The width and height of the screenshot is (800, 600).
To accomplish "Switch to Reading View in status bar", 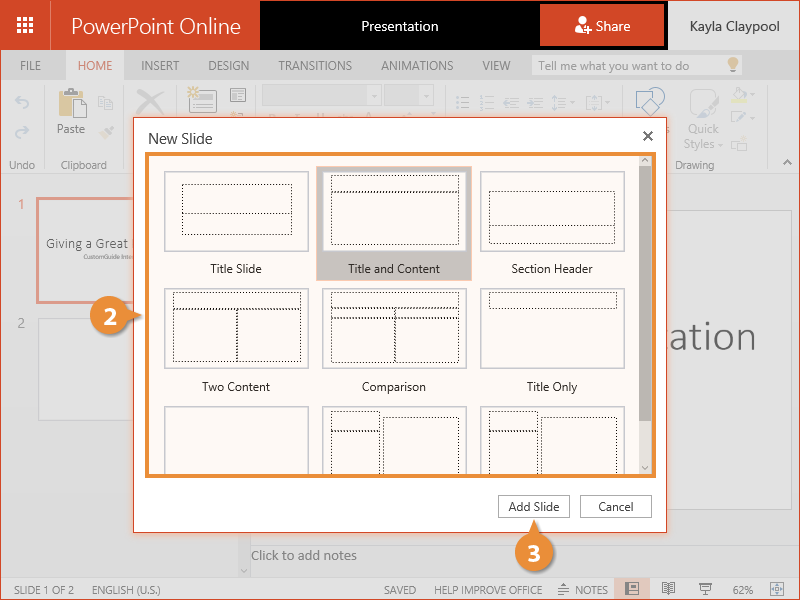I will pos(668,589).
